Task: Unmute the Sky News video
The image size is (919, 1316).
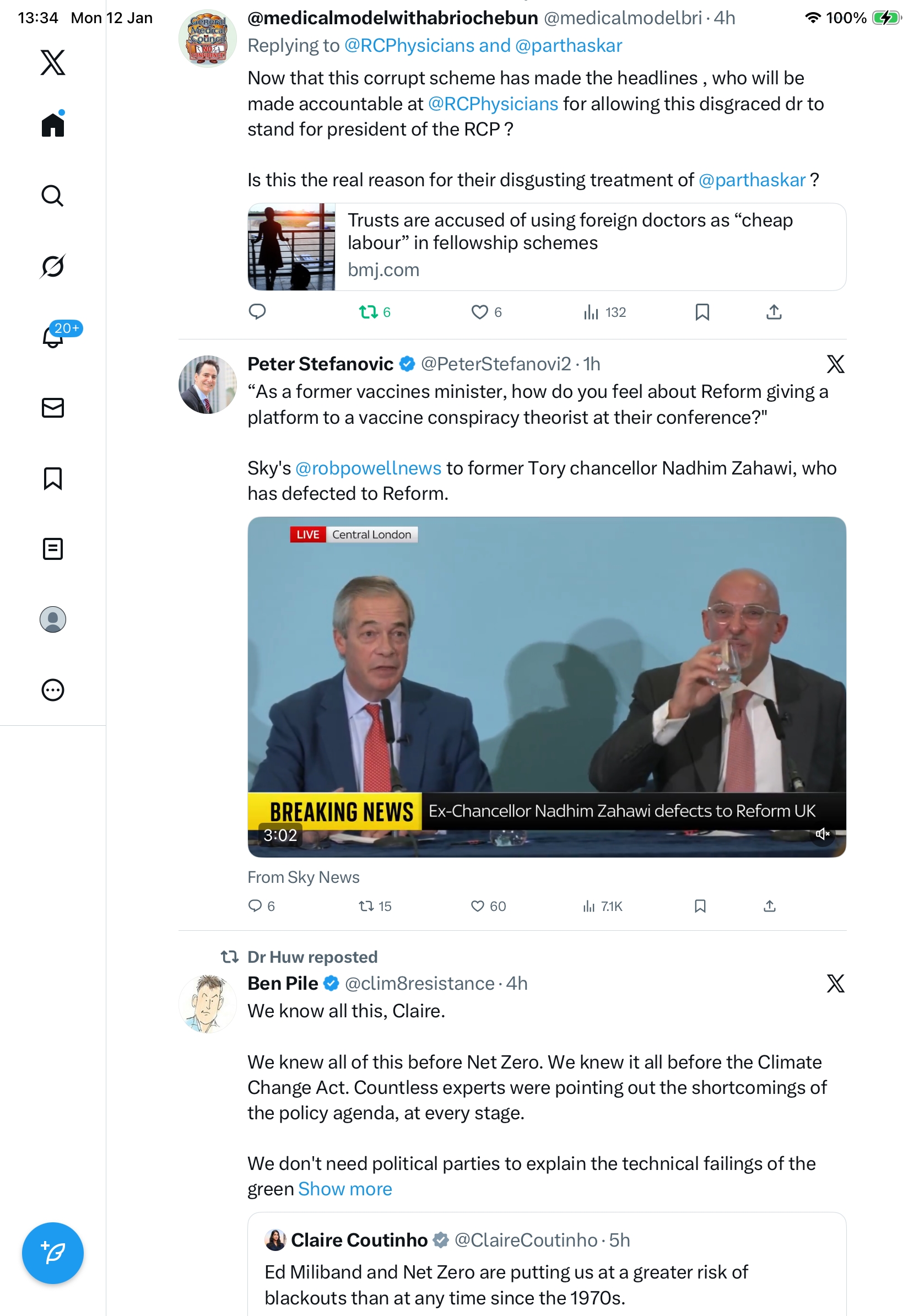Action: (822, 834)
